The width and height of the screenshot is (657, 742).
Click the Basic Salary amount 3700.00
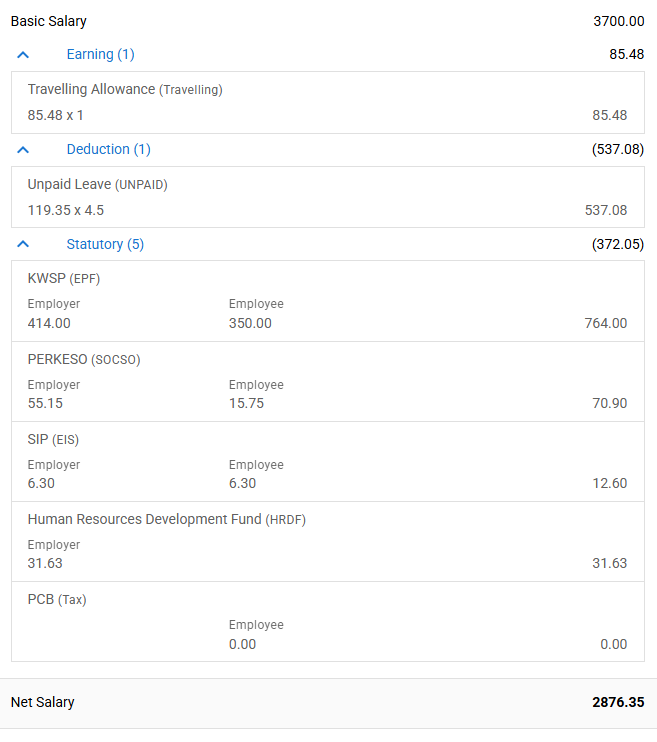[617, 21]
